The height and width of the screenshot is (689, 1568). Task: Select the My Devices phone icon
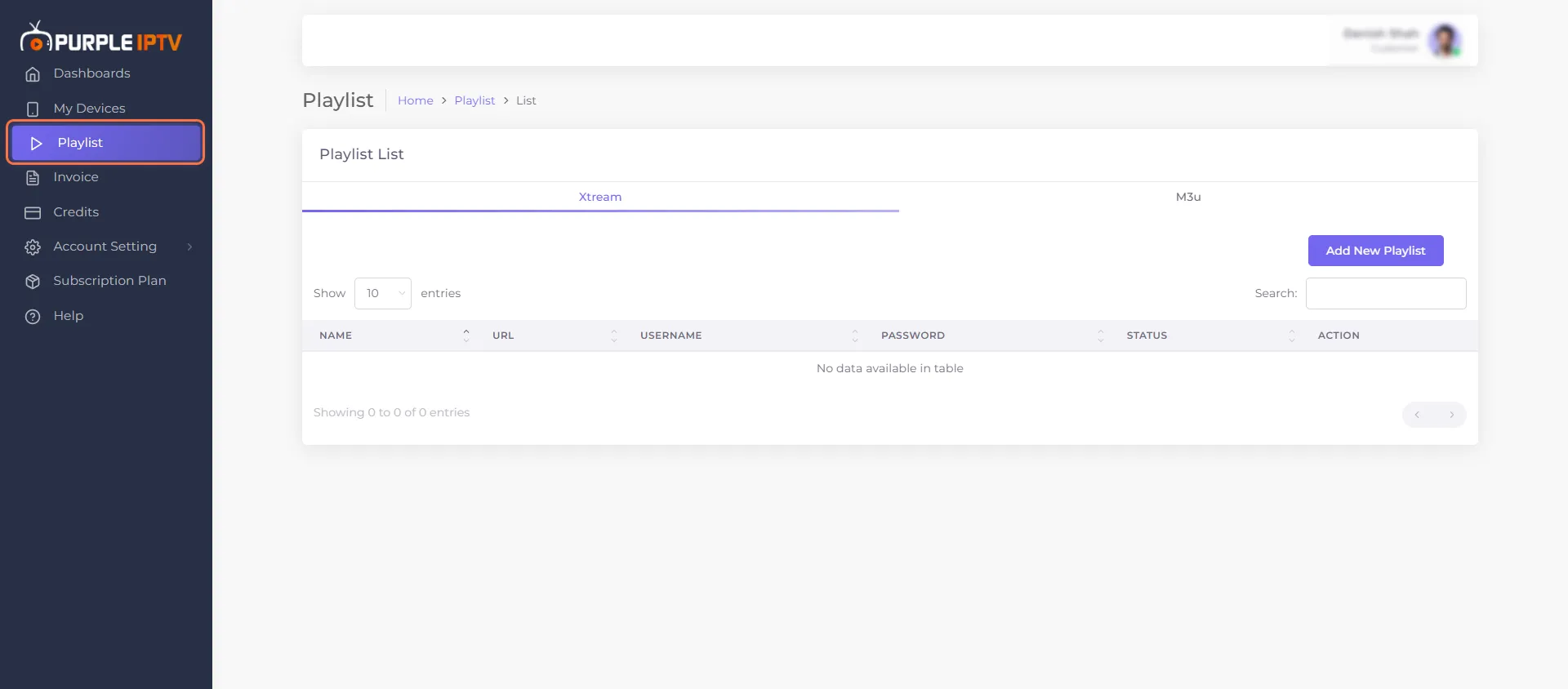point(33,109)
